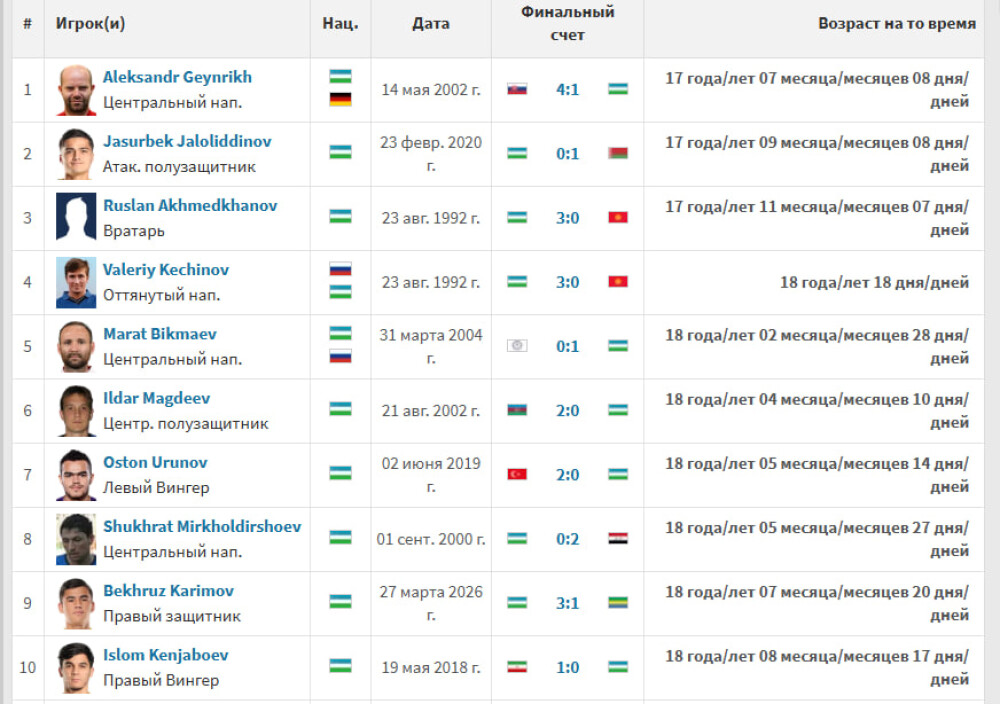Open Shukhrat Mirkholdirshoev's player profile
1000x704 pixels.
(x=202, y=527)
